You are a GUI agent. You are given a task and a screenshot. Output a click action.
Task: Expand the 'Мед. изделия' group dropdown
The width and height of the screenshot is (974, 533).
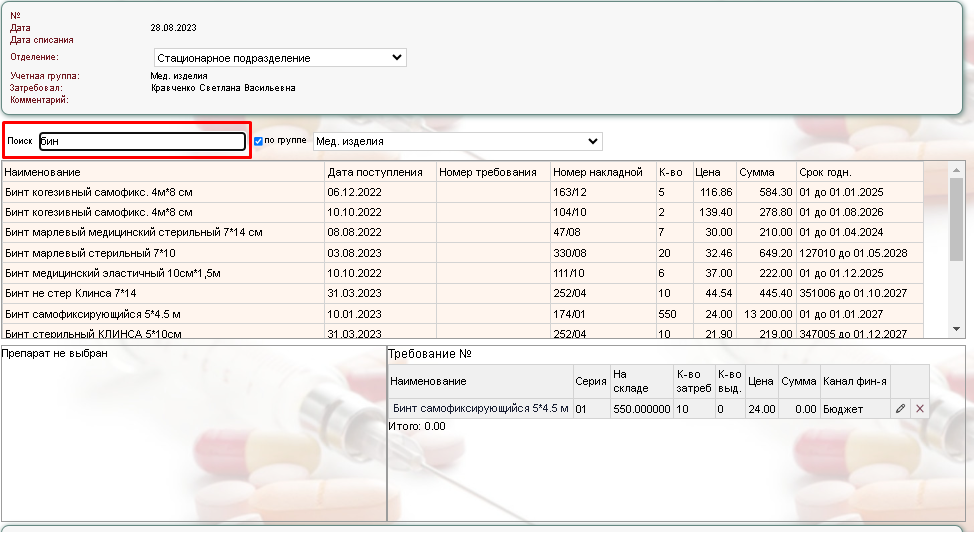(458, 141)
